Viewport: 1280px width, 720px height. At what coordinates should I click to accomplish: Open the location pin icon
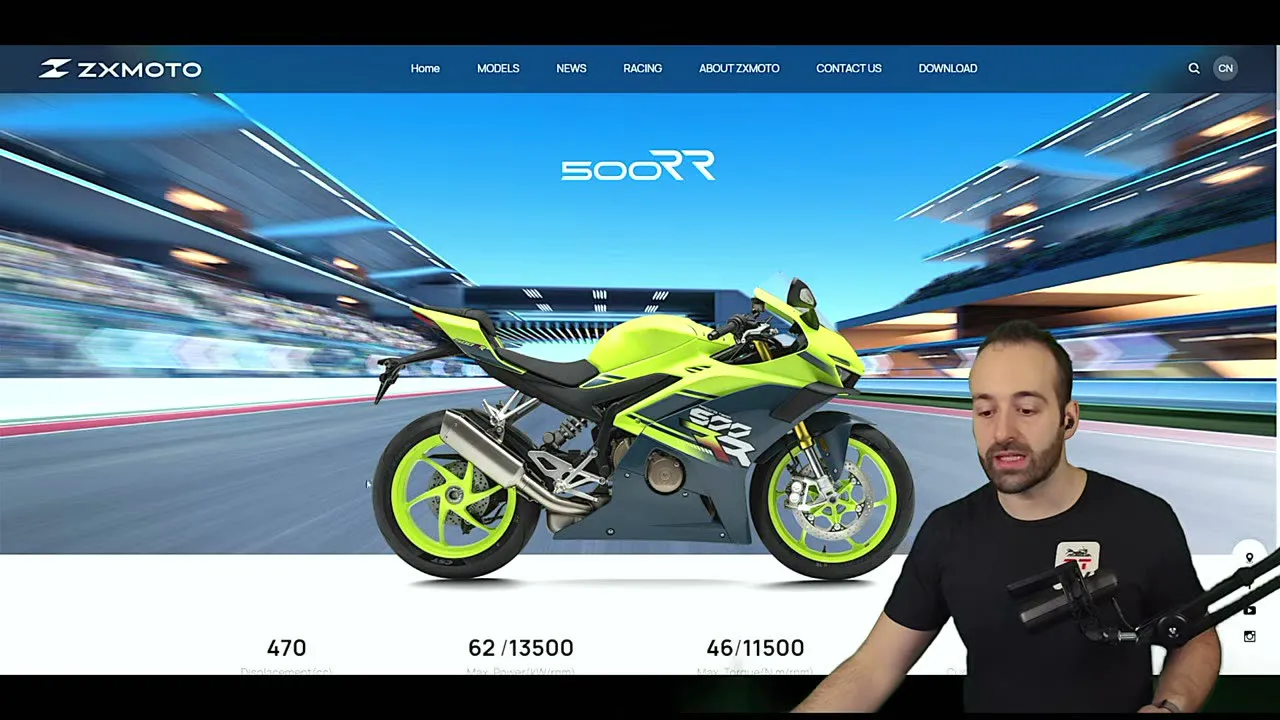(x=1249, y=558)
